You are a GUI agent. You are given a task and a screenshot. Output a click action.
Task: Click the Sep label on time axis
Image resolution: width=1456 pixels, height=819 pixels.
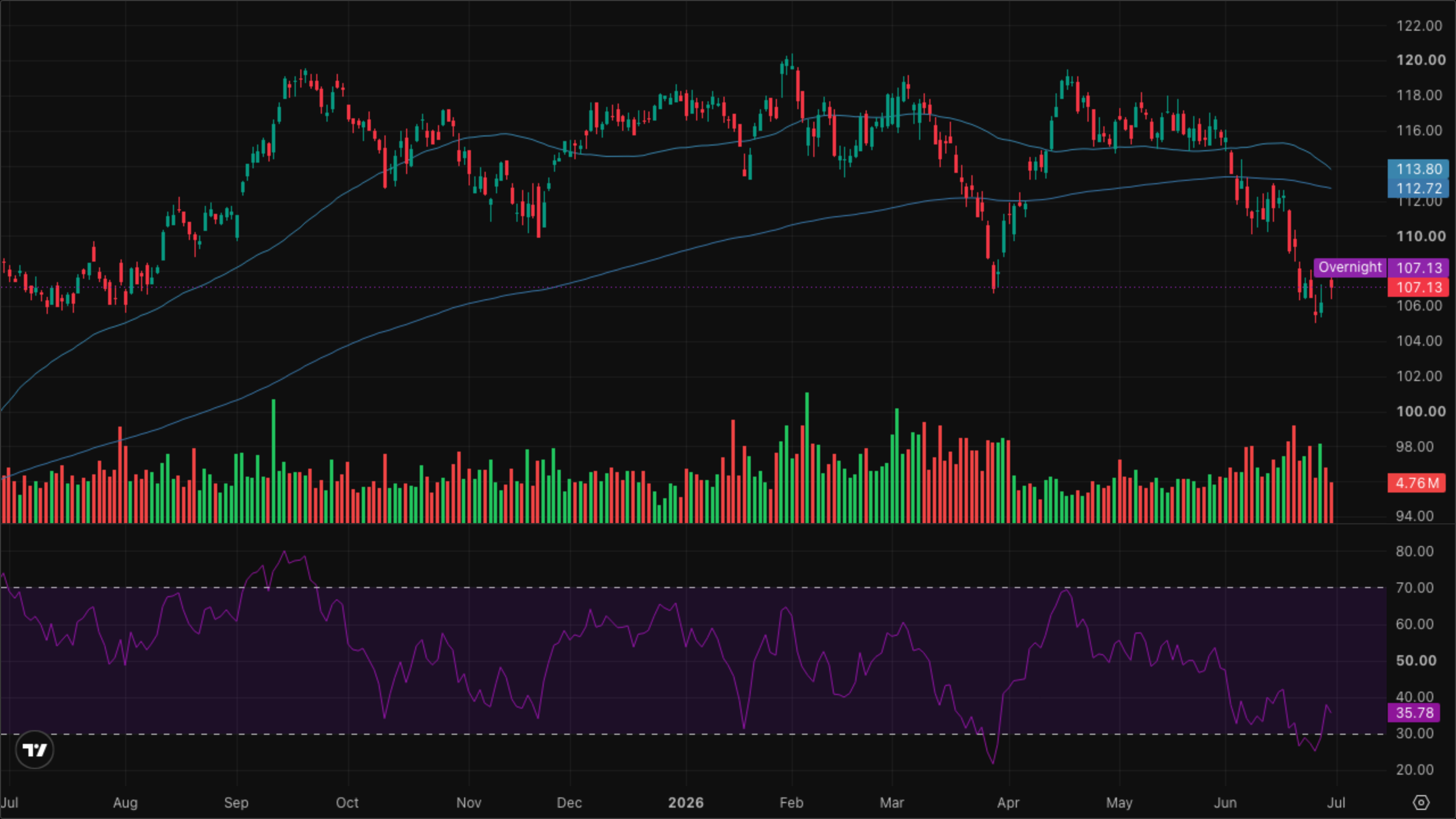click(236, 803)
